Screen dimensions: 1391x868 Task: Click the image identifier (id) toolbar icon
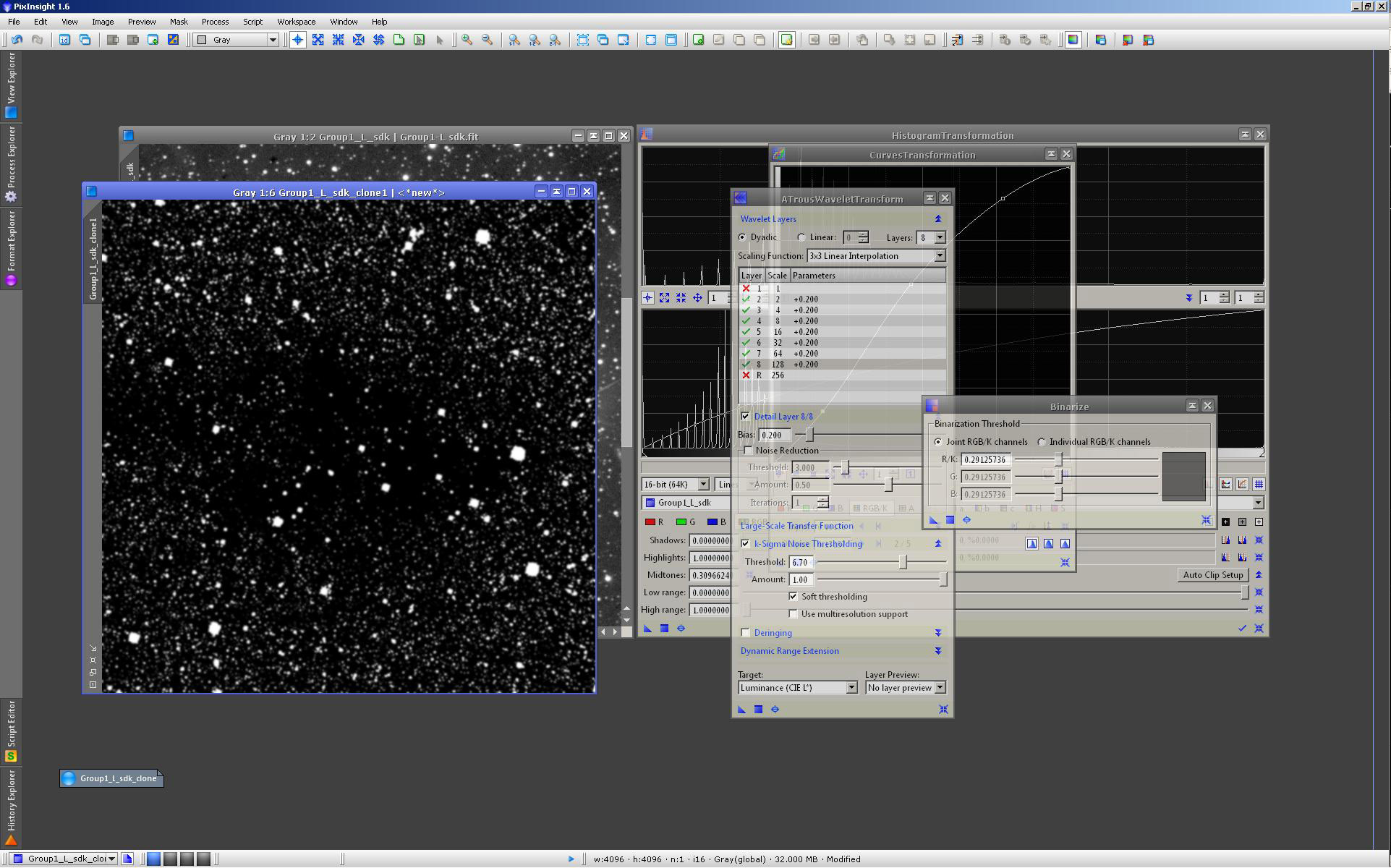coord(64,40)
